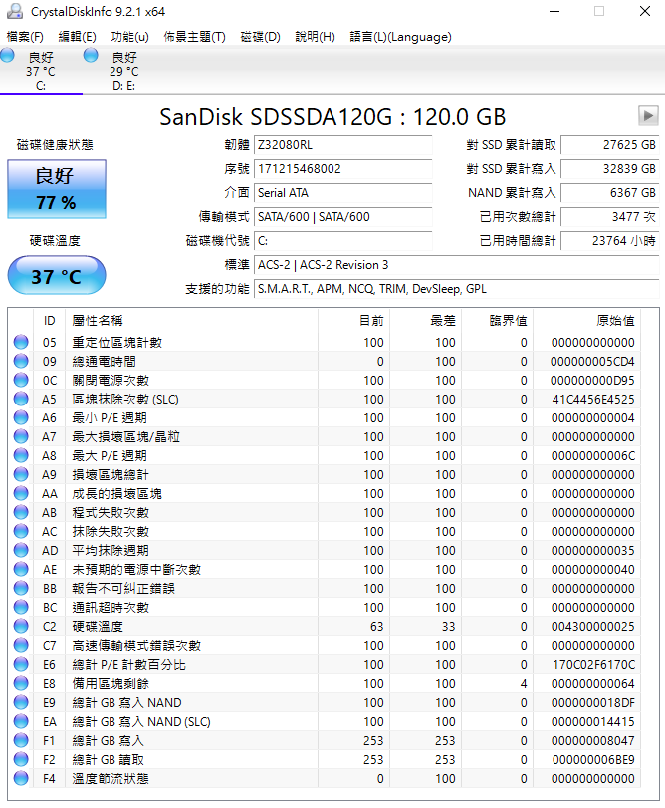Click status orb for attribute A5

click(x=21, y=399)
